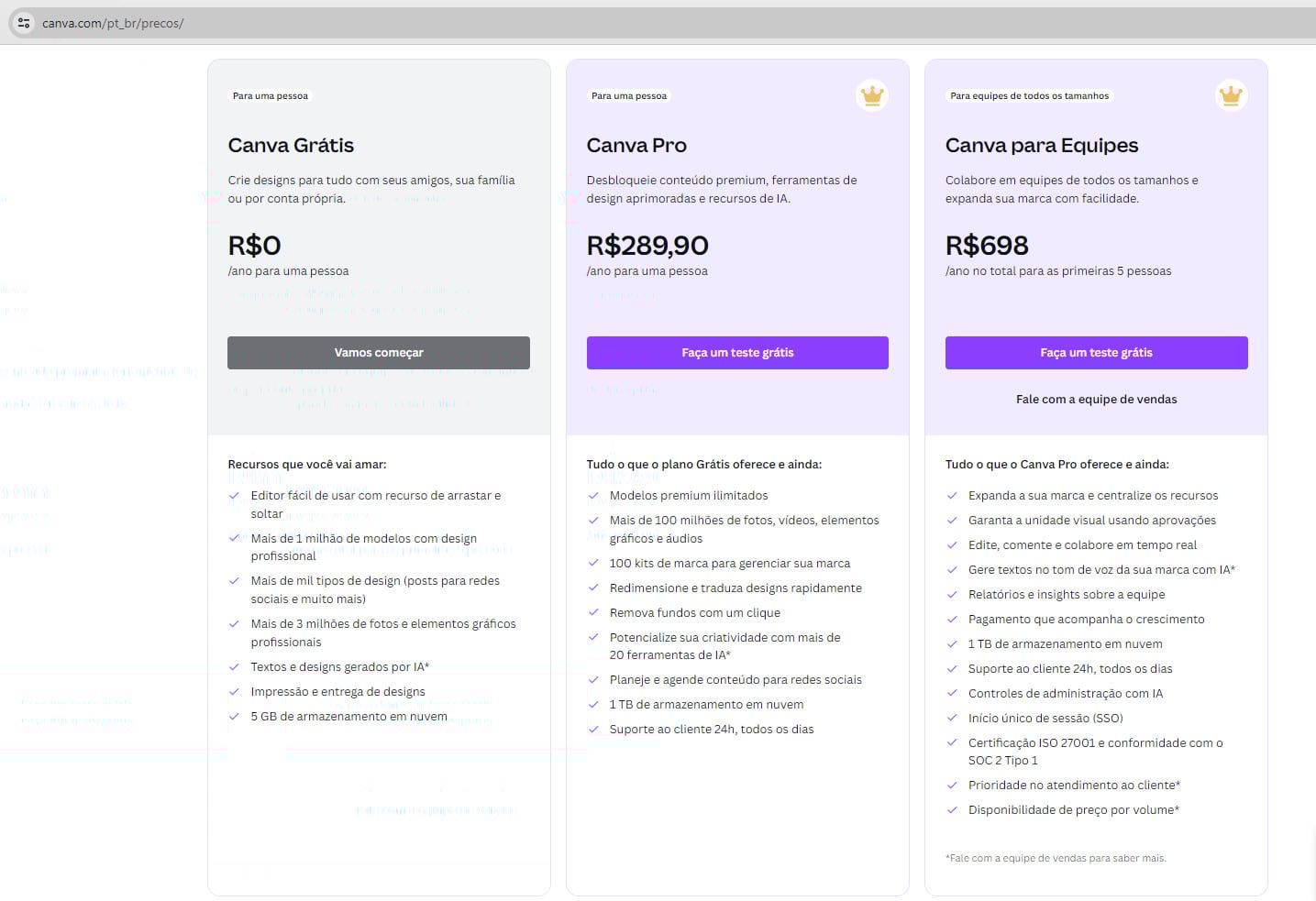Click the crown icon on Canva para Equipes card
Screen dimensions: 1316x901
[1231, 94]
